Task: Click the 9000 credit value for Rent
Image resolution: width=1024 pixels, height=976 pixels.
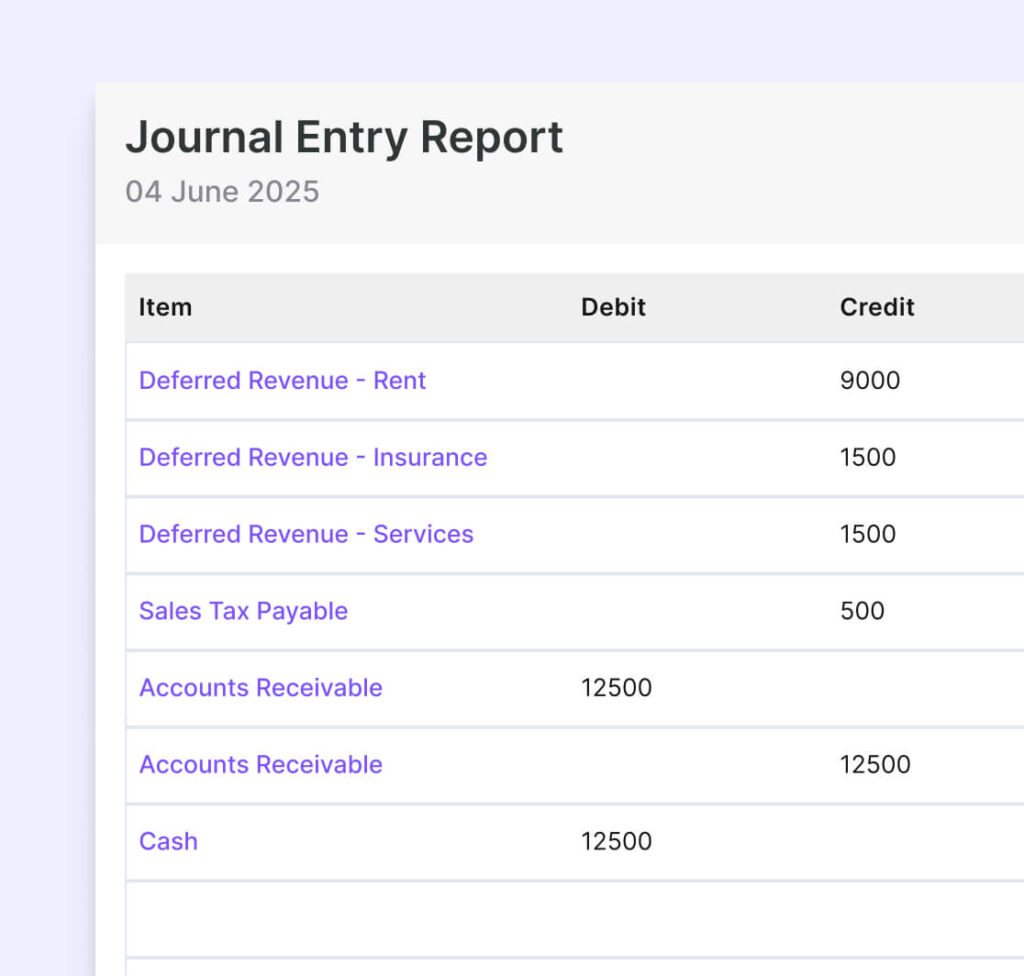Action: pos(870,381)
